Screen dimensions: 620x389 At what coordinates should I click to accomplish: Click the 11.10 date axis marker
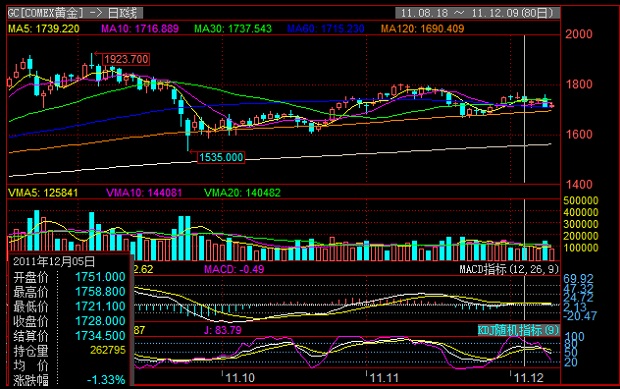pos(240,378)
